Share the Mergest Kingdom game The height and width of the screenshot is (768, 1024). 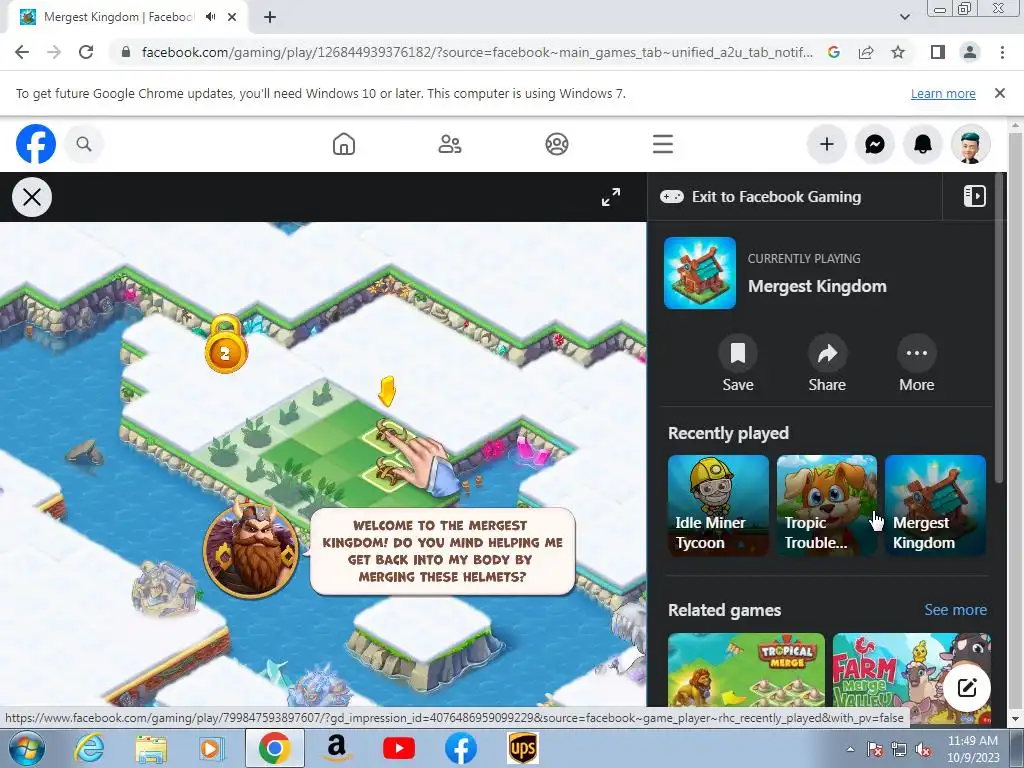pos(827,363)
